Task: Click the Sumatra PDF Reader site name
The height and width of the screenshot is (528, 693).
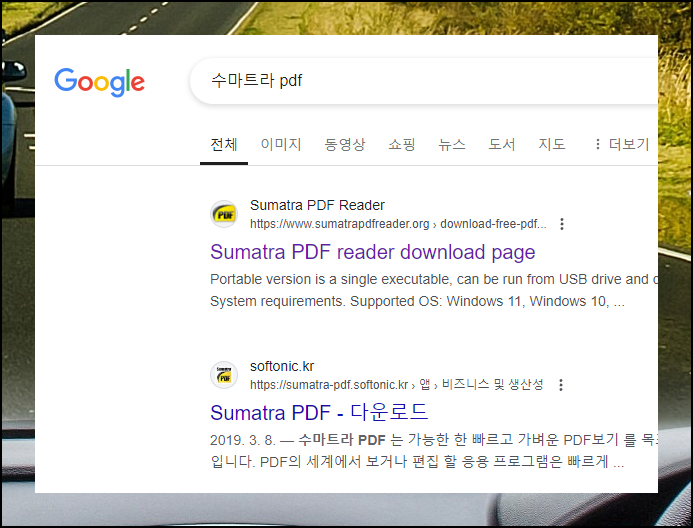Action: point(317,205)
